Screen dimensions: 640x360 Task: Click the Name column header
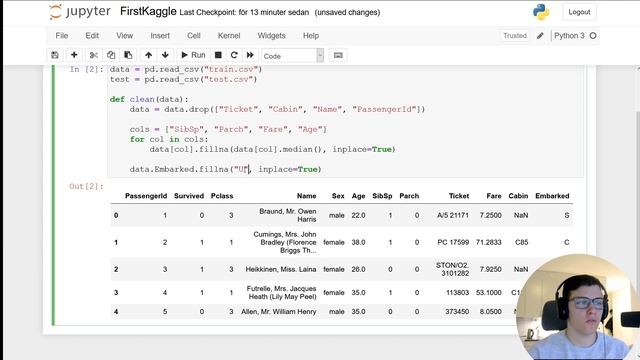pyautogui.click(x=307, y=196)
